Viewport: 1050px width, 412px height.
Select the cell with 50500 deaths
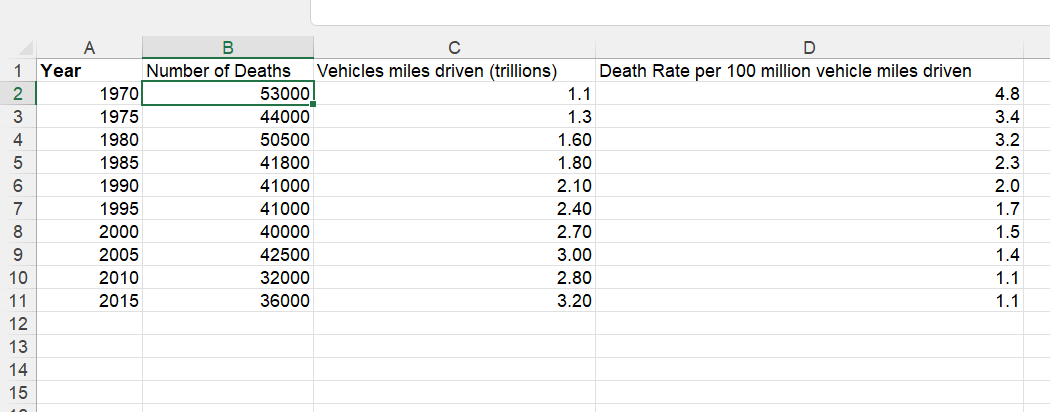pyautogui.click(x=228, y=139)
